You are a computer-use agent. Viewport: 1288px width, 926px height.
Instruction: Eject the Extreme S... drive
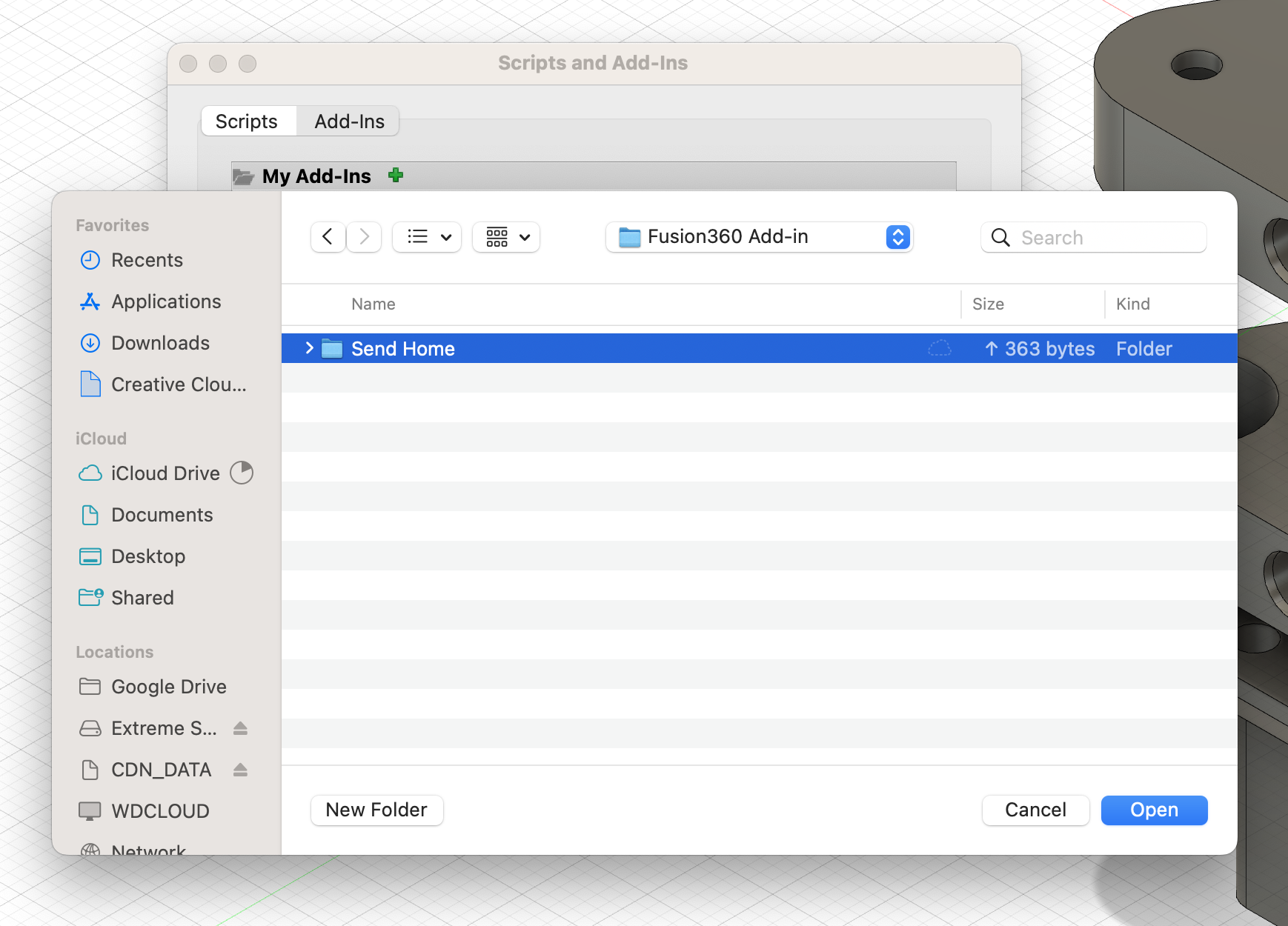pos(240,728)
